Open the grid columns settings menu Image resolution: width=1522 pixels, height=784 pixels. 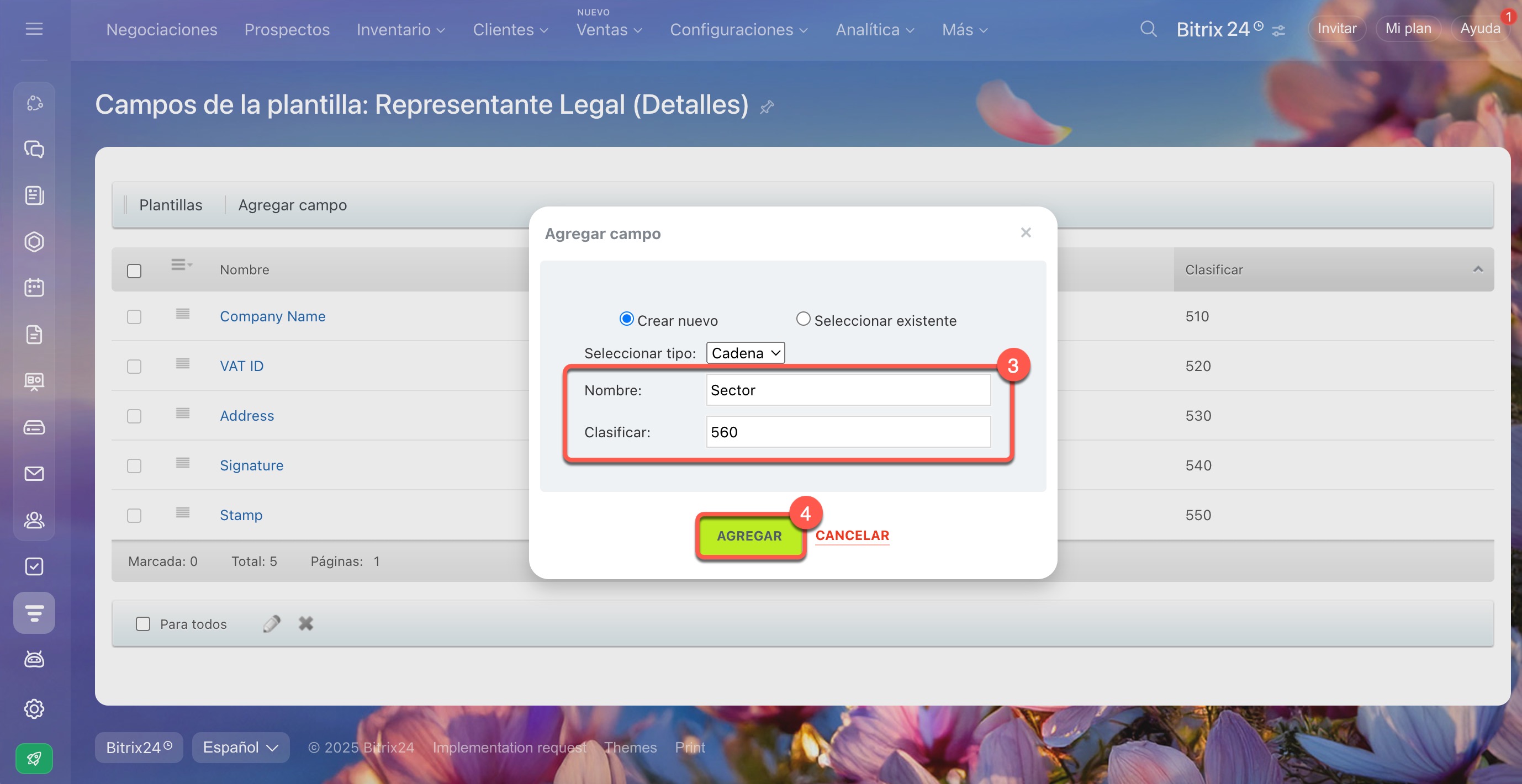click(x=181, y=264)
